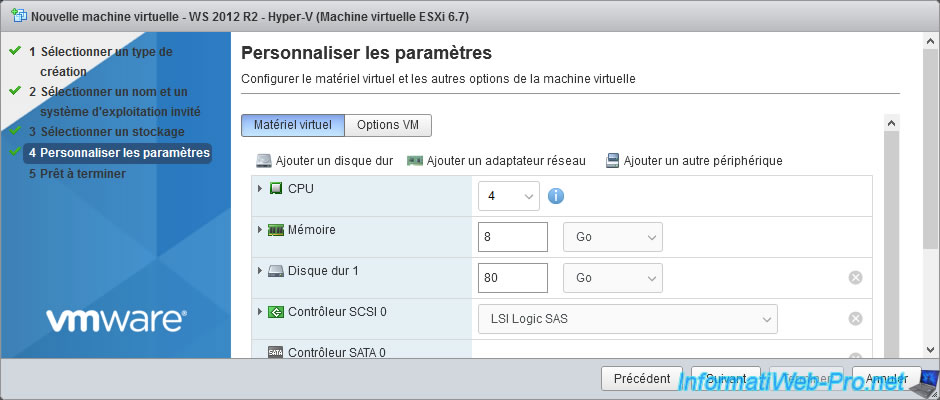Viewport: 940px width, 400px height.
Task: Click the Mémoire RAM module icon
Action: (x=275, y=230)
